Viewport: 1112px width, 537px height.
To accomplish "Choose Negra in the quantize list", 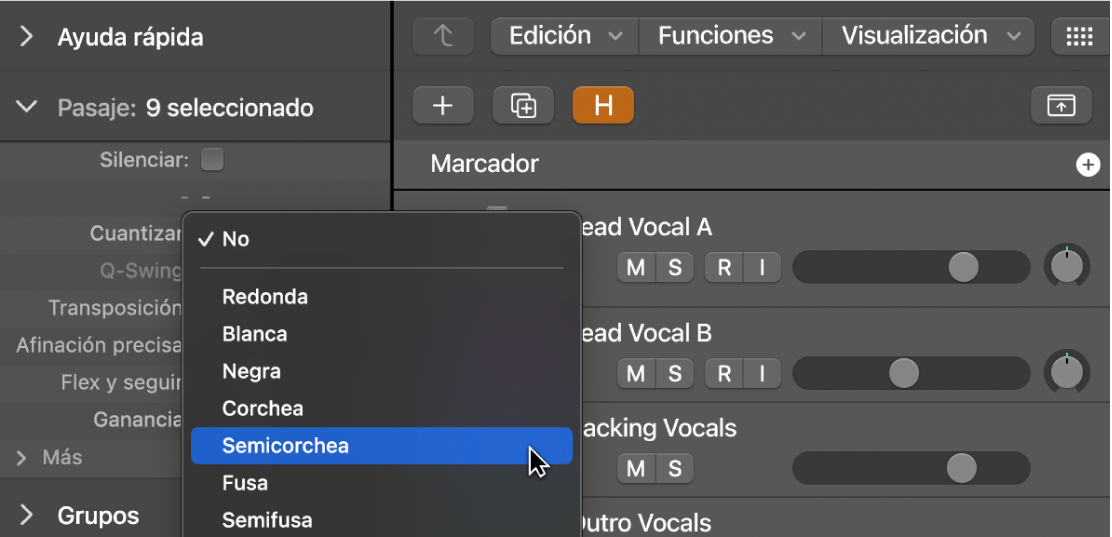I will [x=252, y=372].
